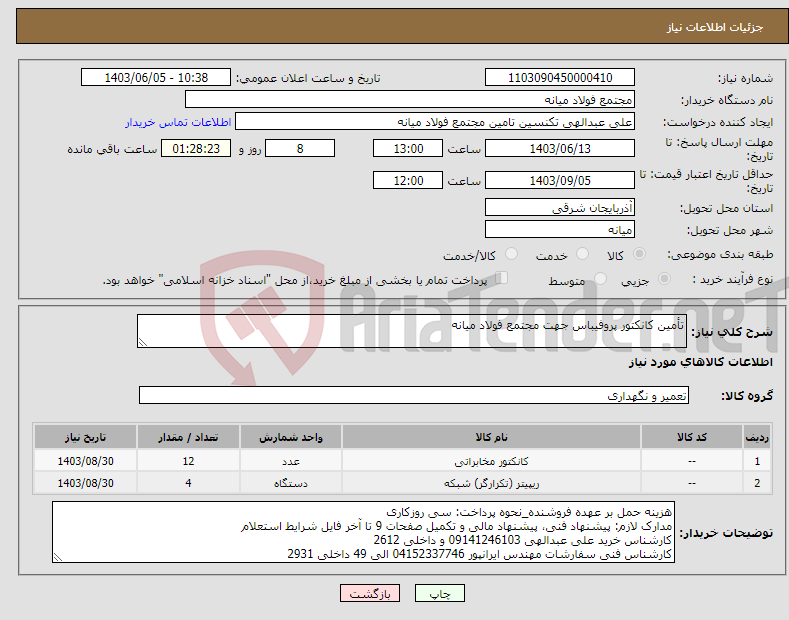Click price validity date 1403/09/05 field
Viewport: 789px width, 620px height.
[560, 180]
